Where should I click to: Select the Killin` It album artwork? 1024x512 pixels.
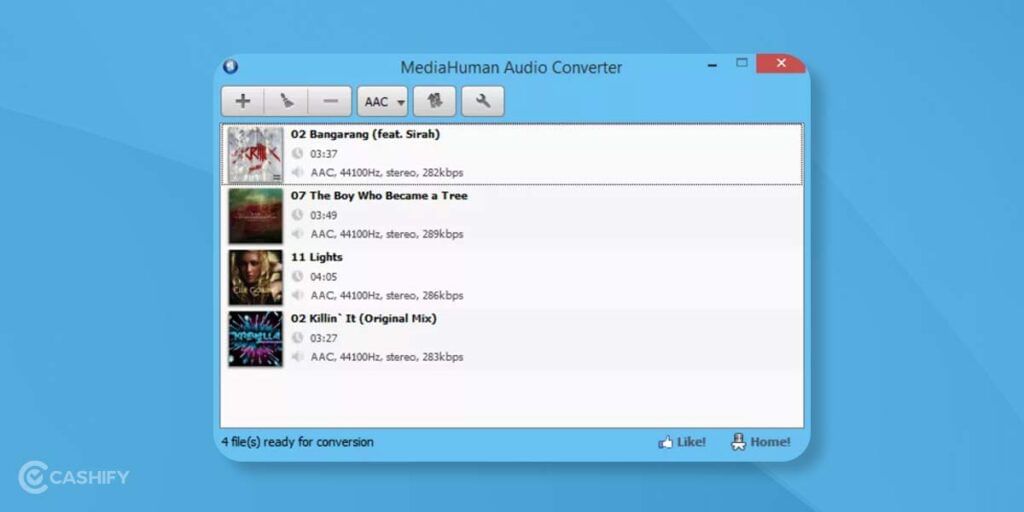tap(255, 338)
